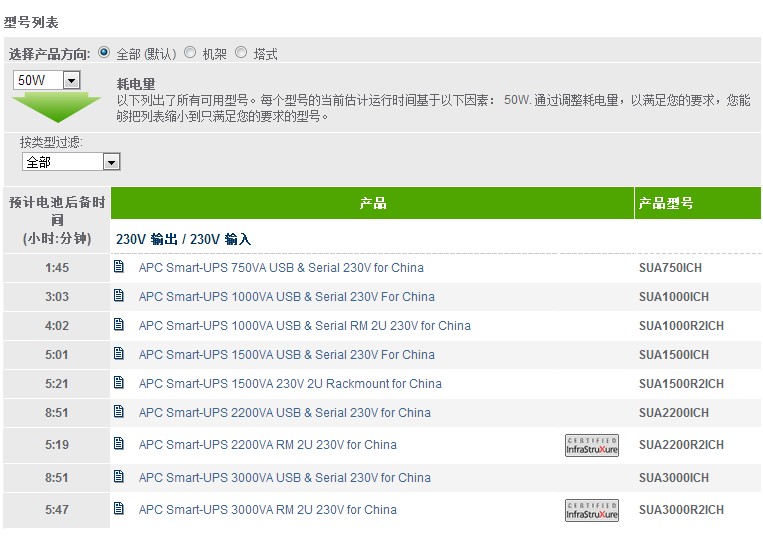
Task: Click the 耗电量 heading
Action: [x=136, y=84]
